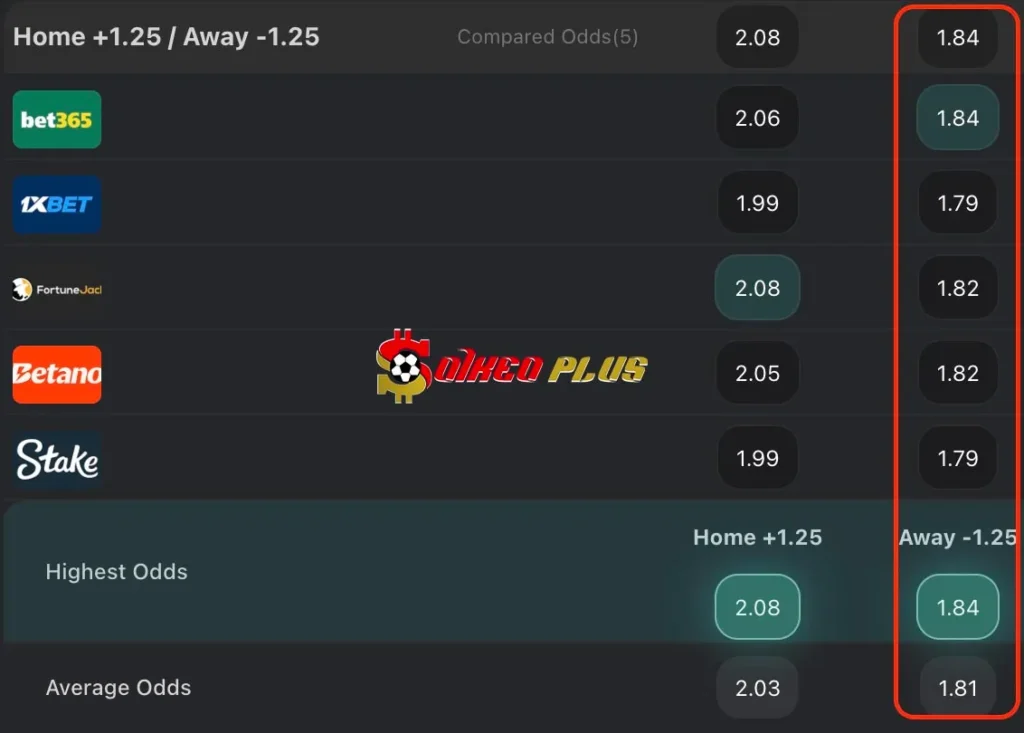Expand the Highest Odds summary row
Viewport: 1024px width, 733px height.
117,572
